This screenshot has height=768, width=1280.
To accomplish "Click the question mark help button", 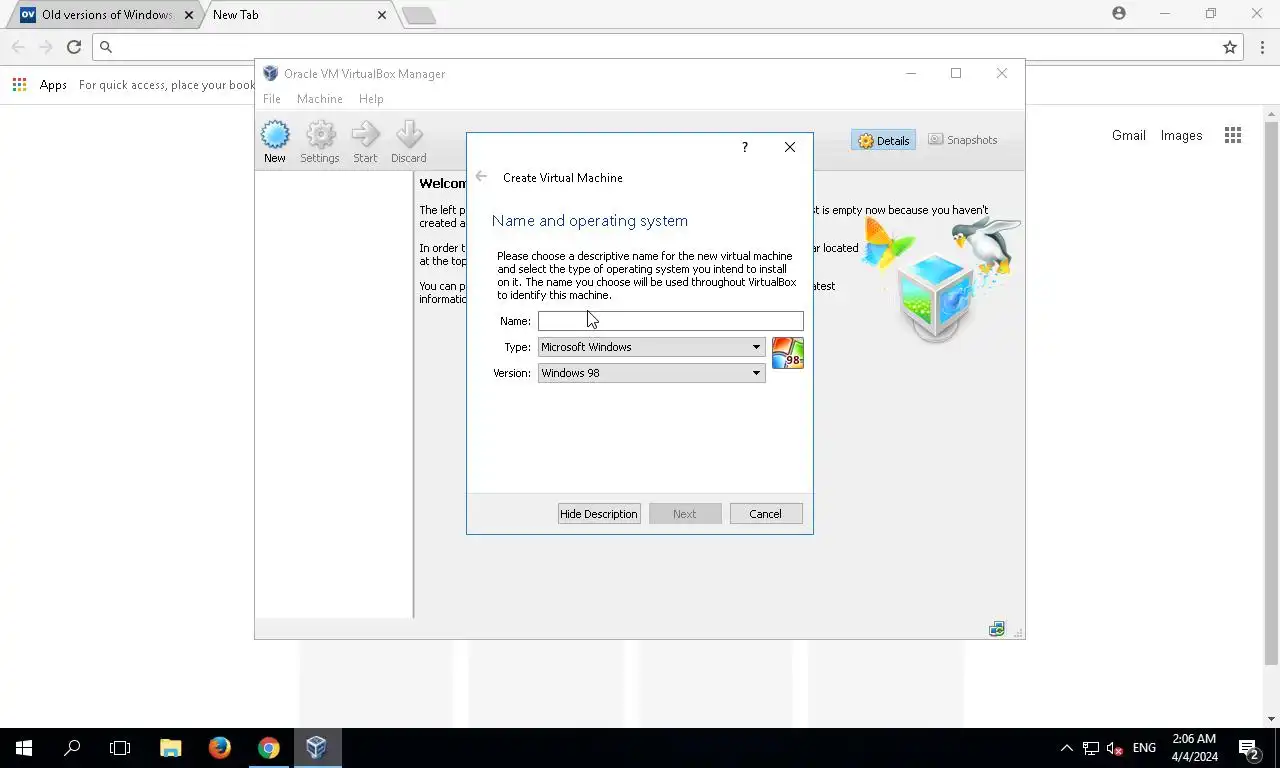I will [744, 147].
